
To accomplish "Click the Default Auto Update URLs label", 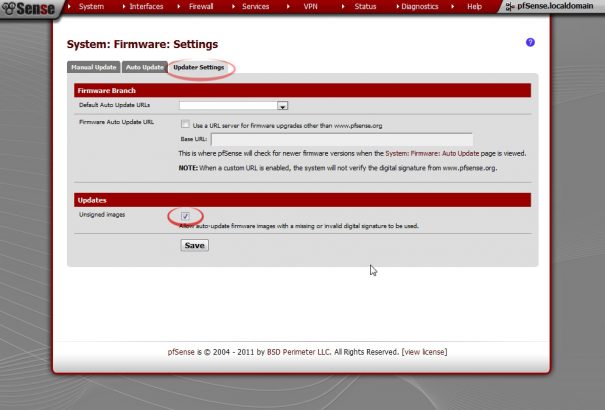I will [x=114, y=105].
